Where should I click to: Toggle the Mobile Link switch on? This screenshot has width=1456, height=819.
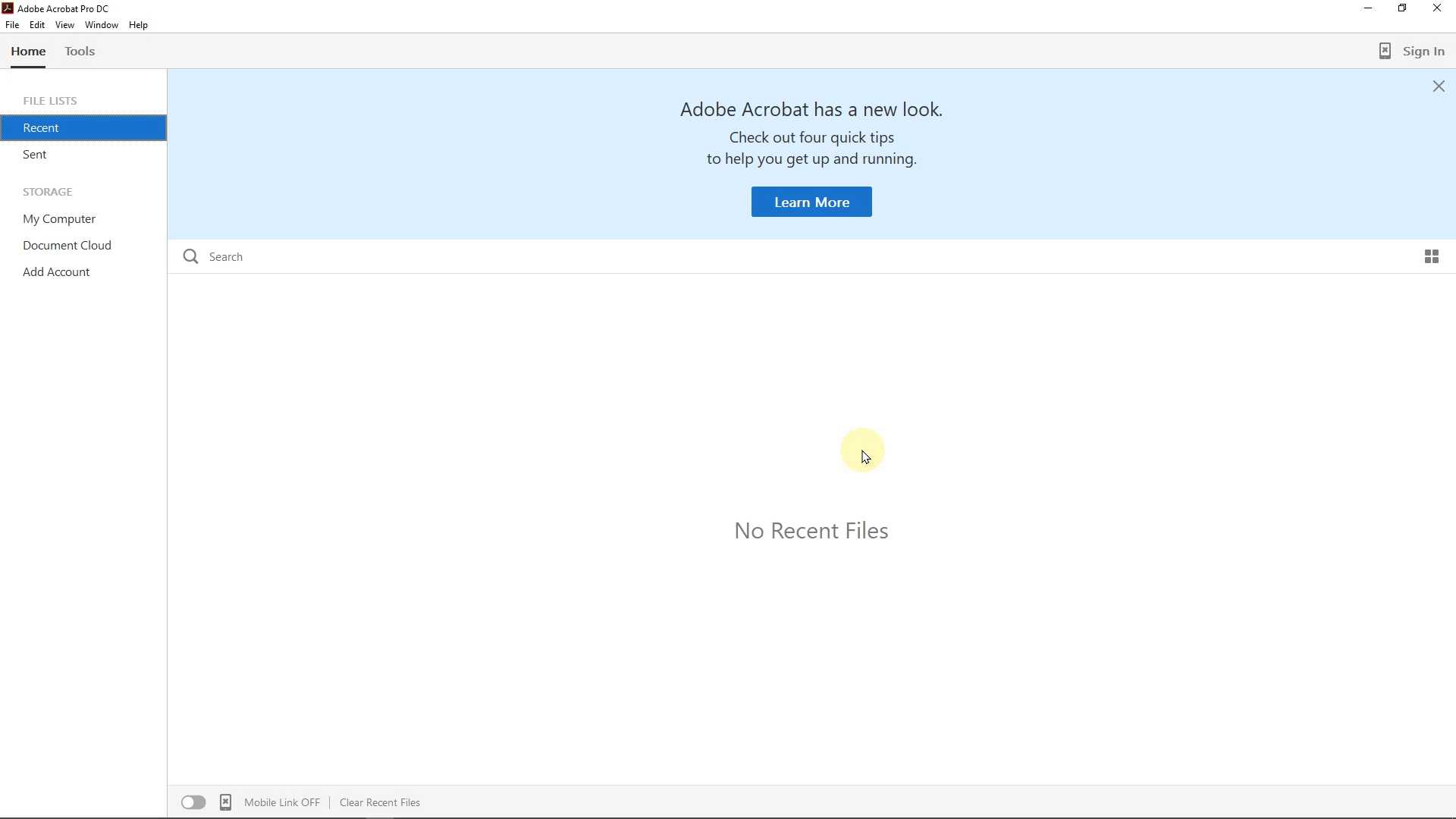pyautogui.click(x=193, y=802)
